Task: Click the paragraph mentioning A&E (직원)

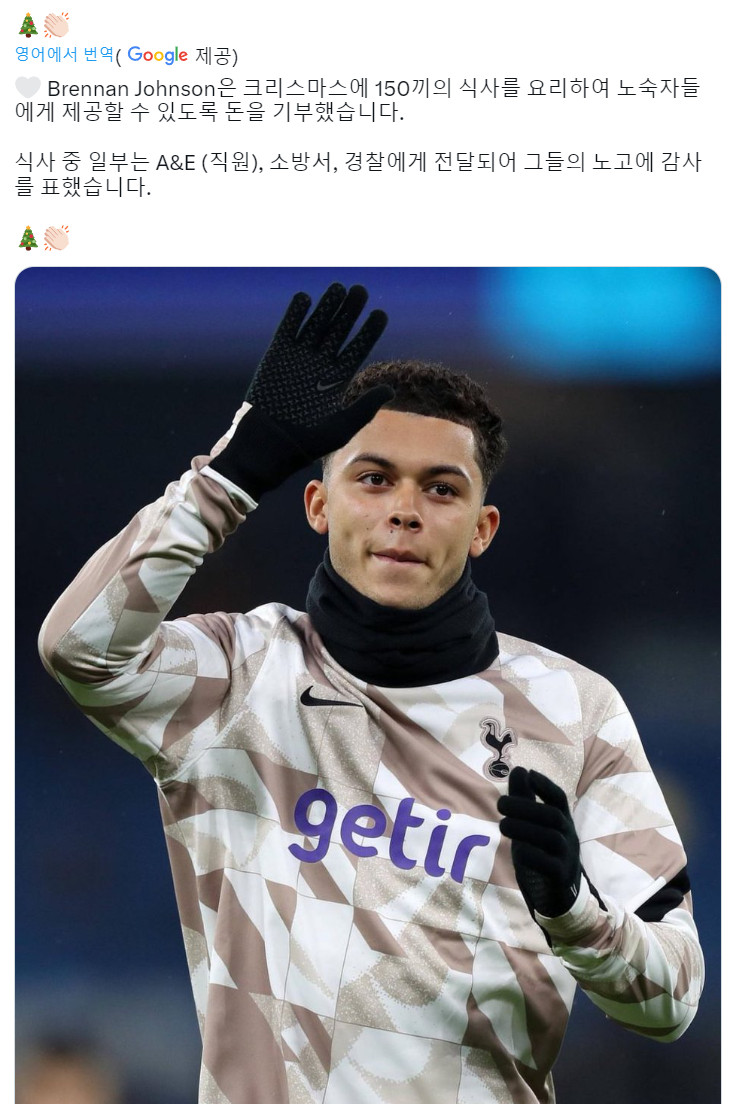Action: pyautogui.click(x=358, y=175)
